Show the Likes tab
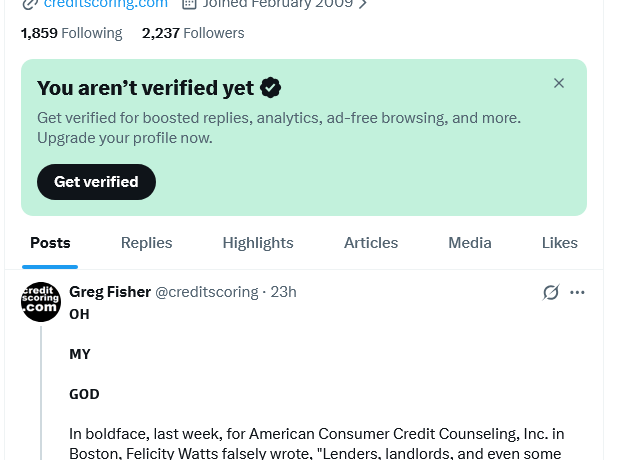The image size is (617, 460). 560,243
